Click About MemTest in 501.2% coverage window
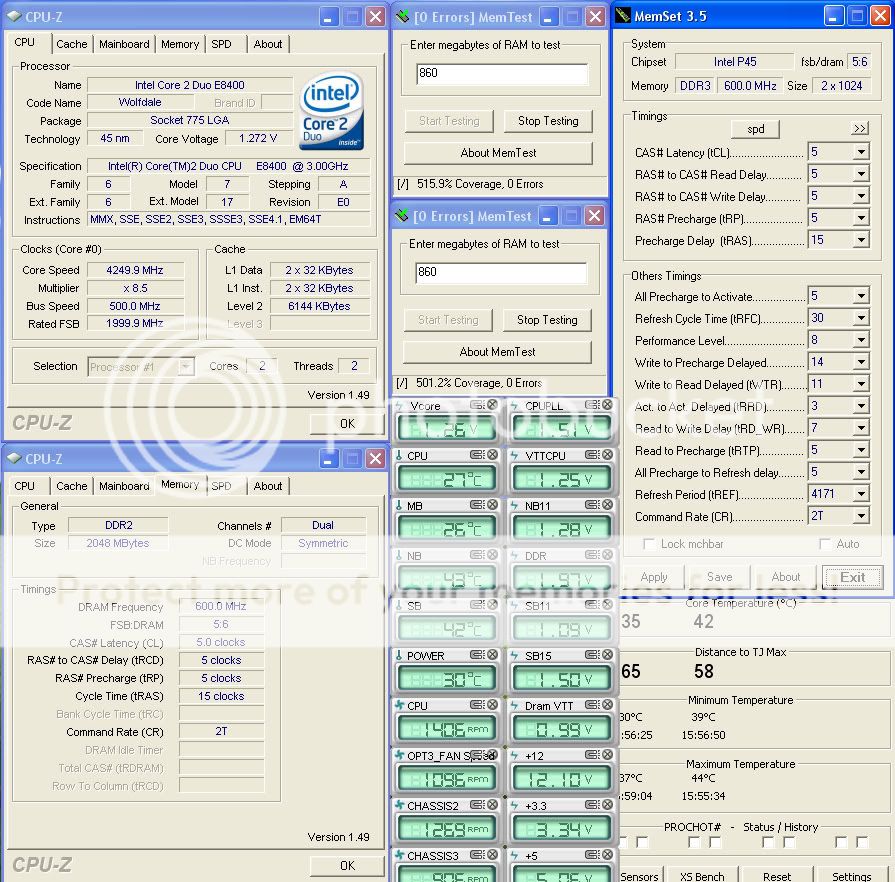 (497, 352)
